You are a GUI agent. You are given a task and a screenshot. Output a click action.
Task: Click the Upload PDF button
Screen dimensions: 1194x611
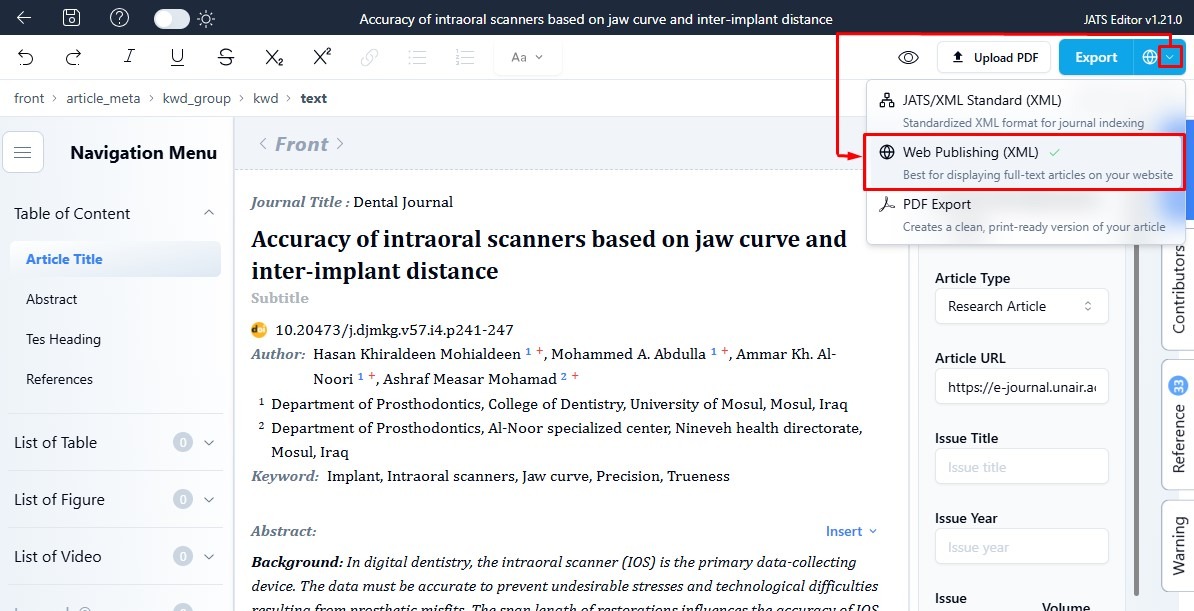tap(994, 57)
